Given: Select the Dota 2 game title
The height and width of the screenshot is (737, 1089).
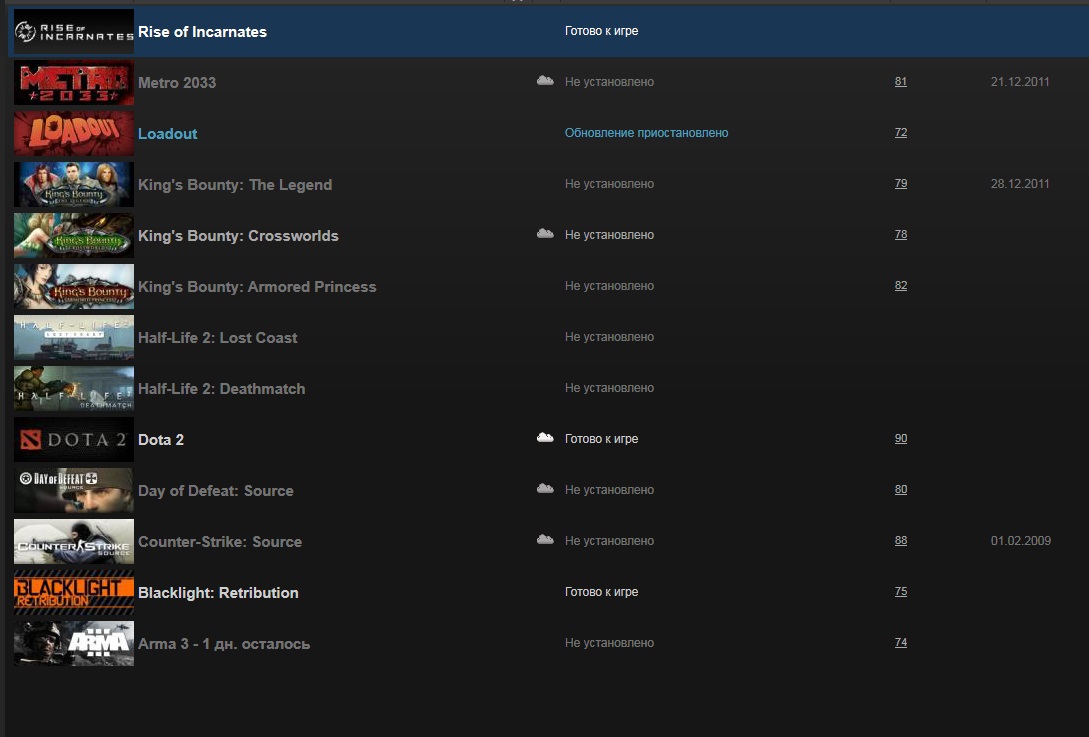Looking at the screenshot, I should click(x=160, y=440).
